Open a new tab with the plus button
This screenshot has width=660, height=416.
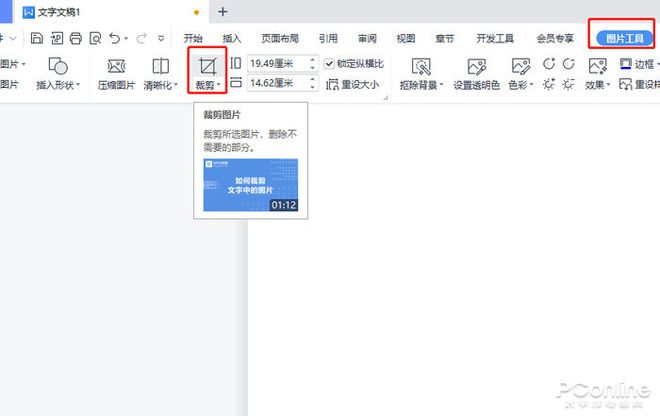click(x=222, y=12)
